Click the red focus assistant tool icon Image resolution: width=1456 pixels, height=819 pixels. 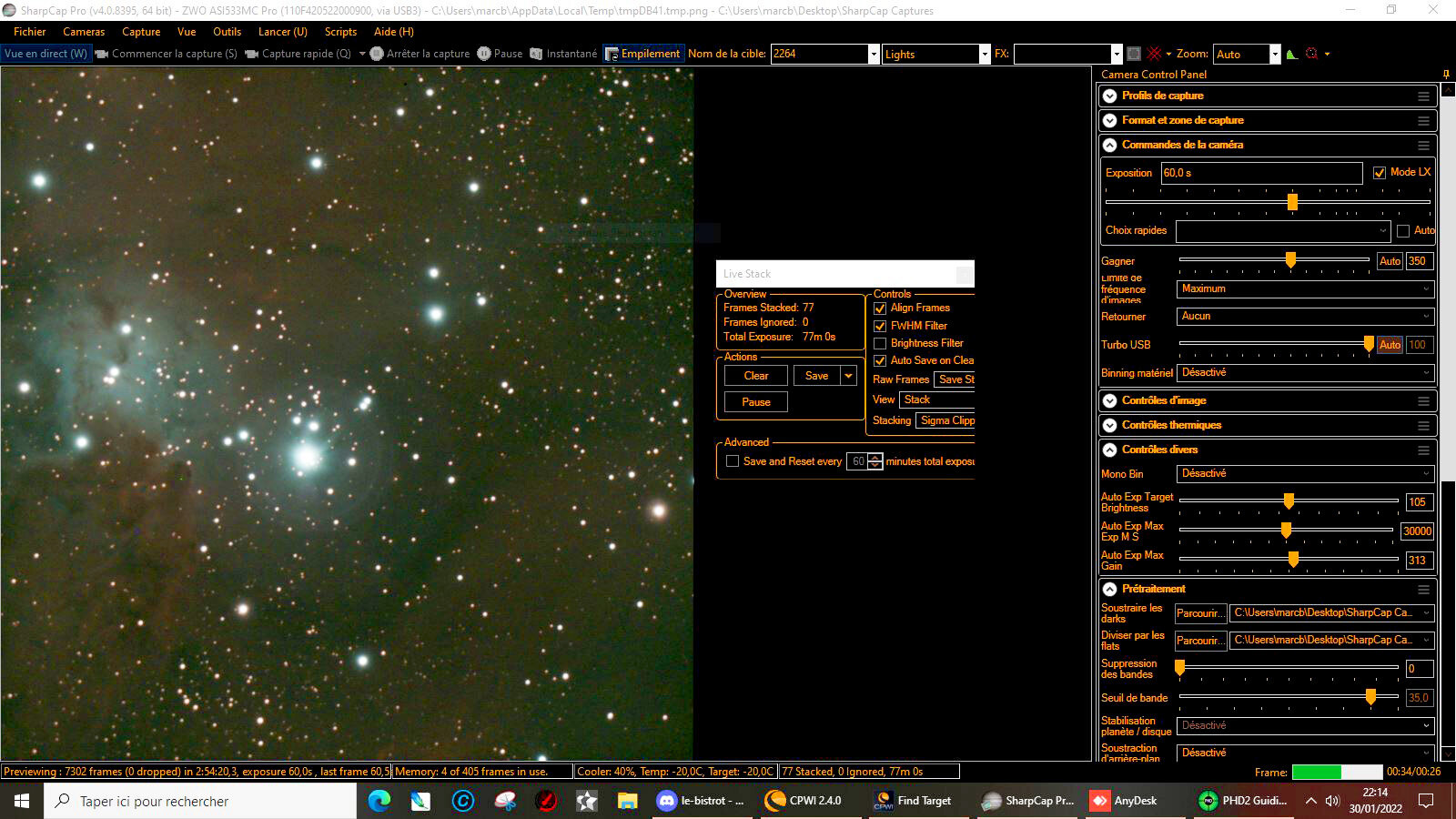1312,54
